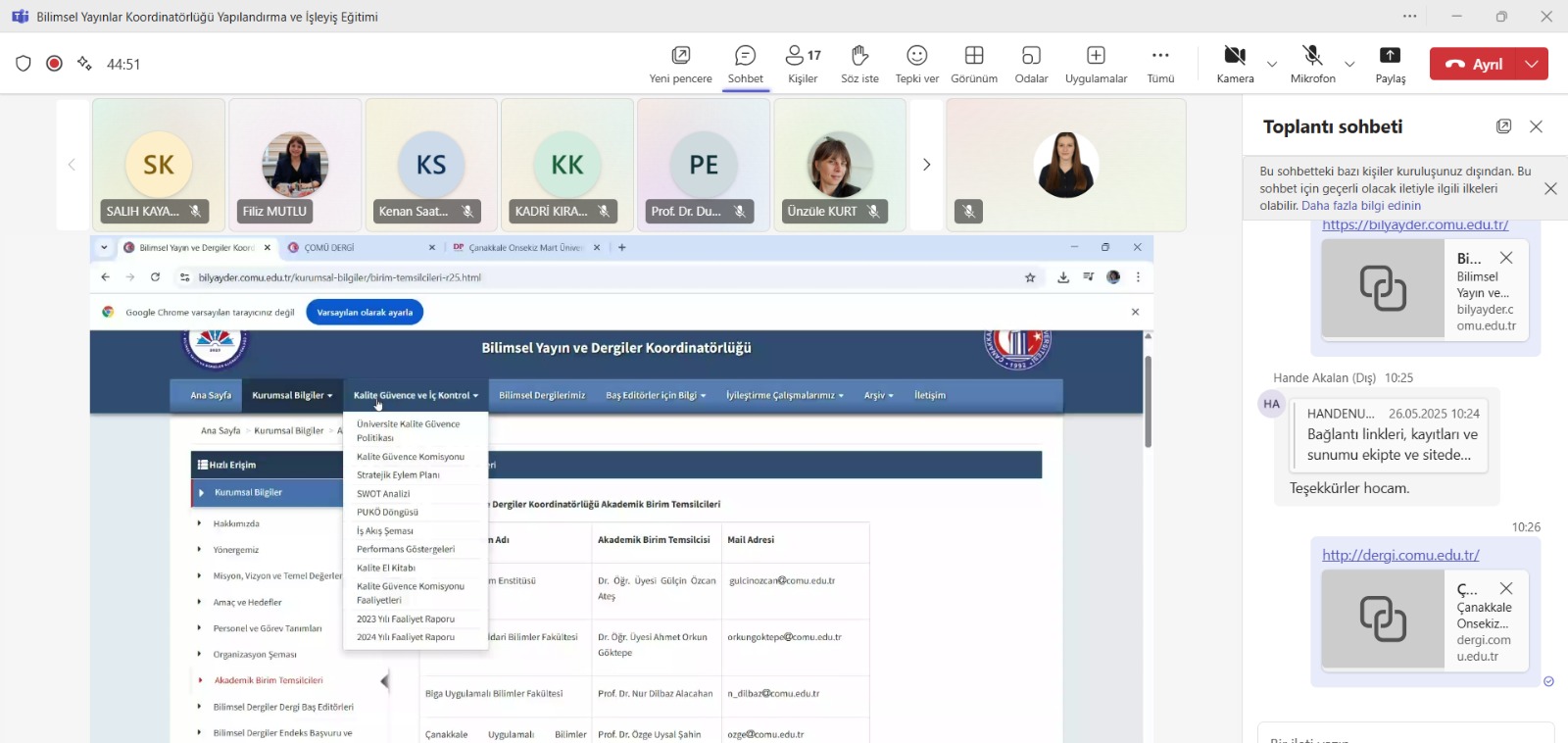Viewport: 1568px width, 743px height.
Task: Click the Daha fazla bilgi edinin link
Action: [1360, 206]
